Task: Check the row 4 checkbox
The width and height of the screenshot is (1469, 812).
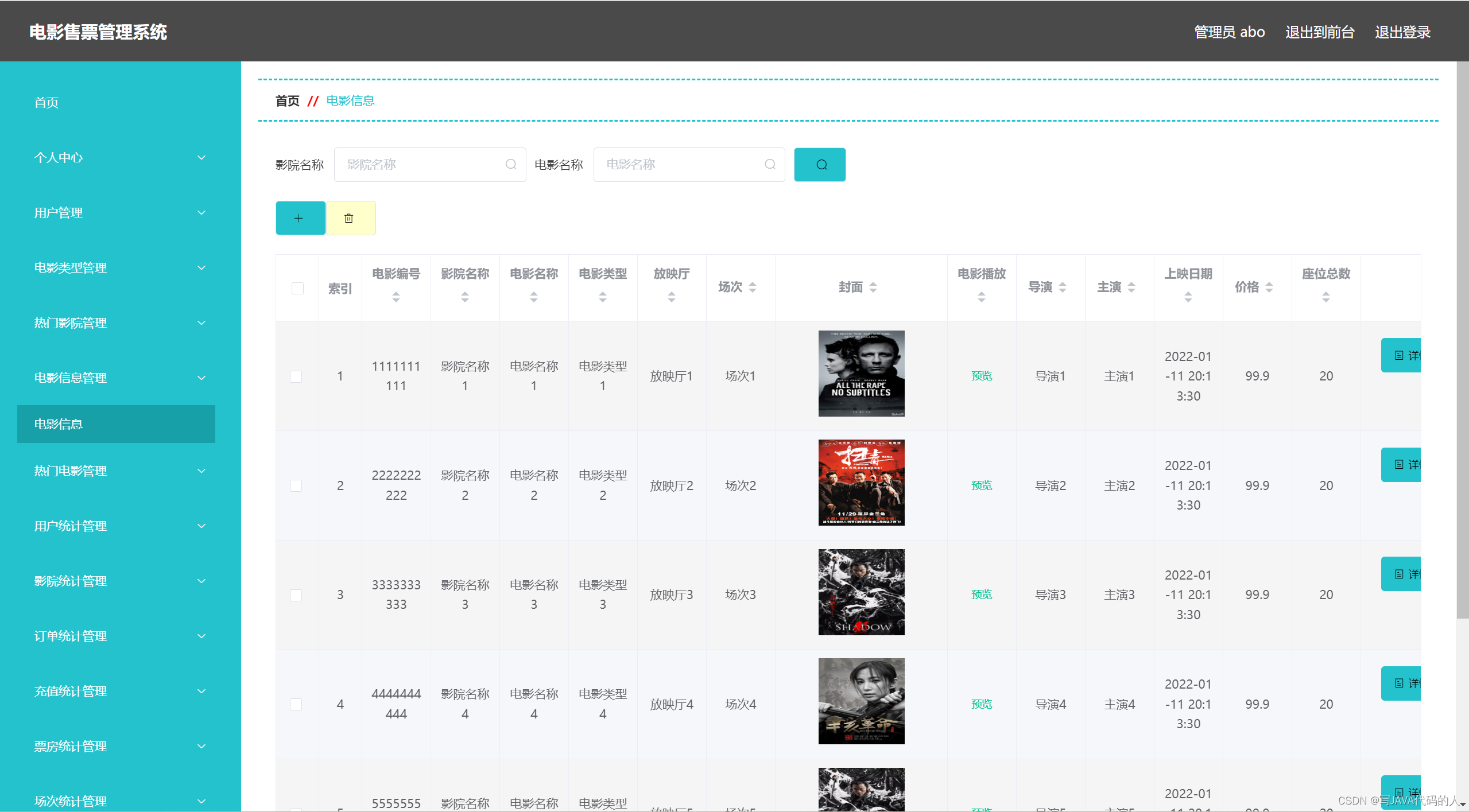Action: tap(296, 704)
